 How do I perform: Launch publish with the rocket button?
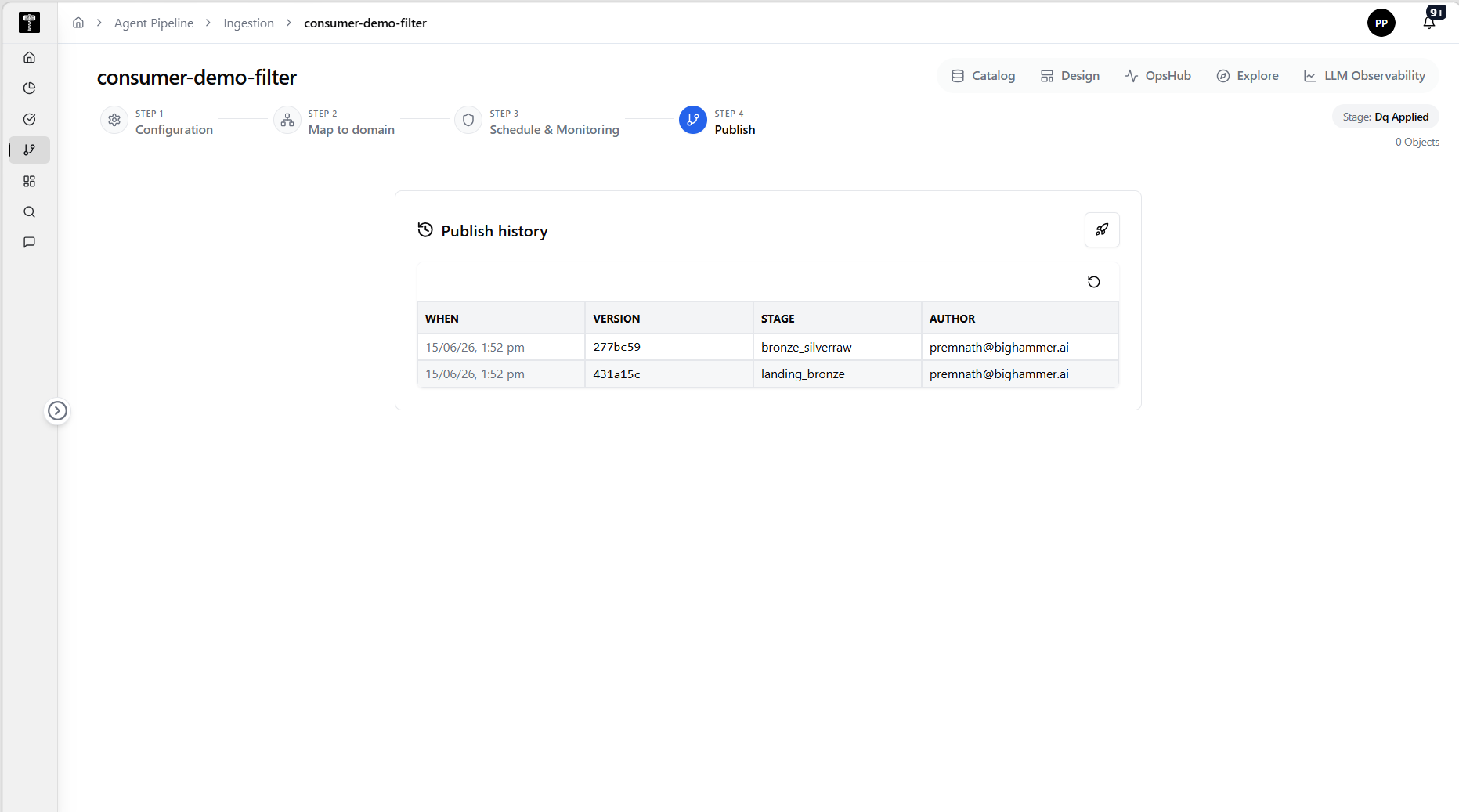[x=1102, y=229]
